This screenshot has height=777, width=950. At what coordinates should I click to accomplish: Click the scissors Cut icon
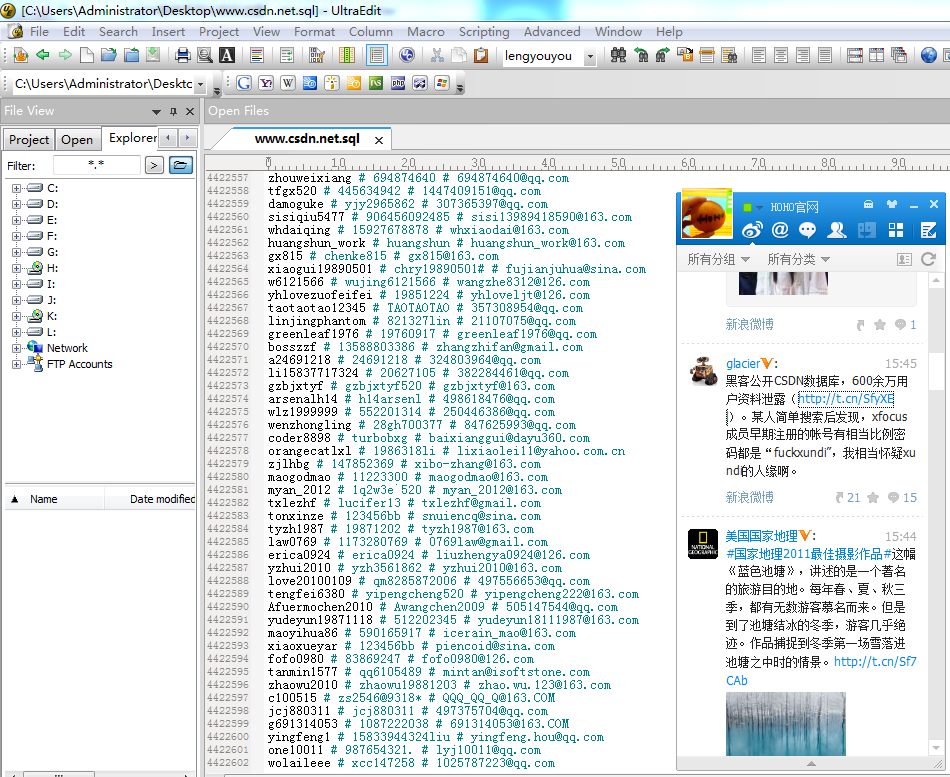437,56
